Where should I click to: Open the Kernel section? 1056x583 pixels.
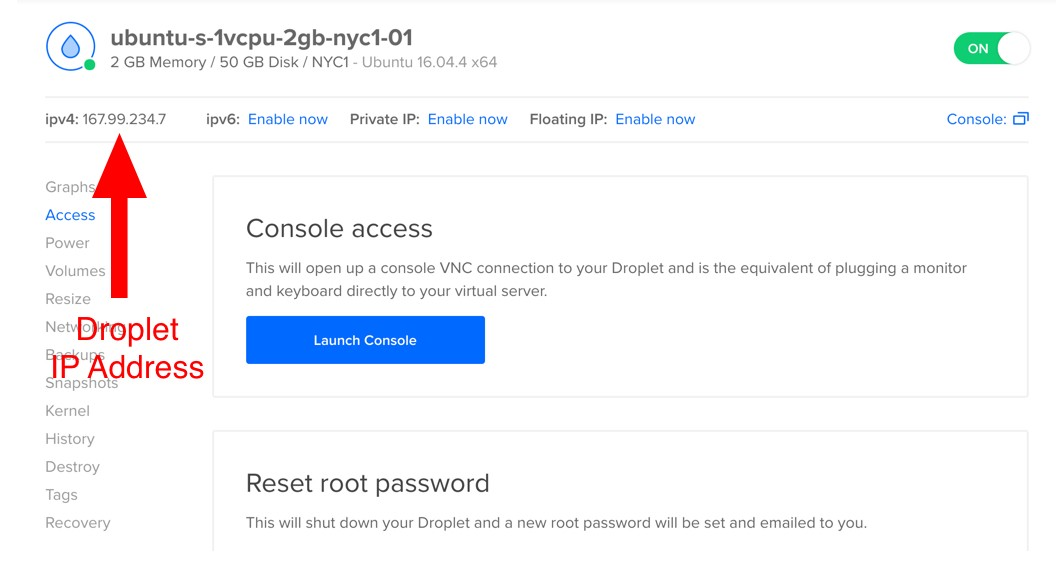[x=67, y=411]
